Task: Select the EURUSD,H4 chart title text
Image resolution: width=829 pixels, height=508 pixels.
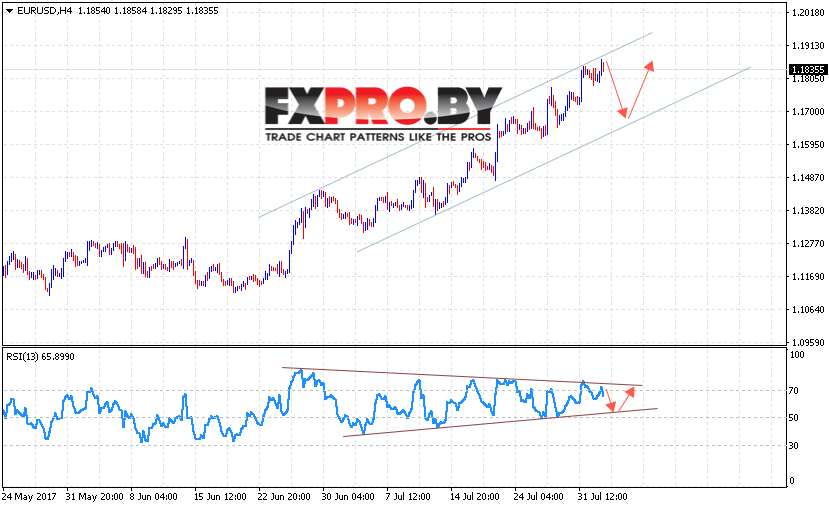Action: pos(45,11)
